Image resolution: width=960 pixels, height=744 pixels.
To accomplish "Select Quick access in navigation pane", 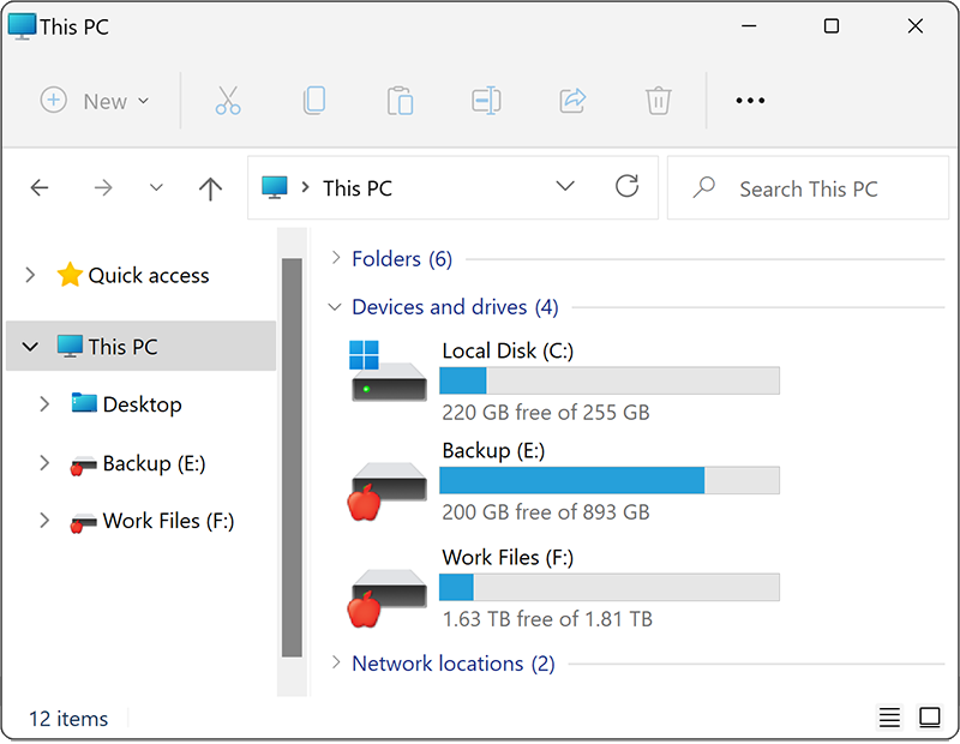I will pyautogui.click(x=148, y=276).
